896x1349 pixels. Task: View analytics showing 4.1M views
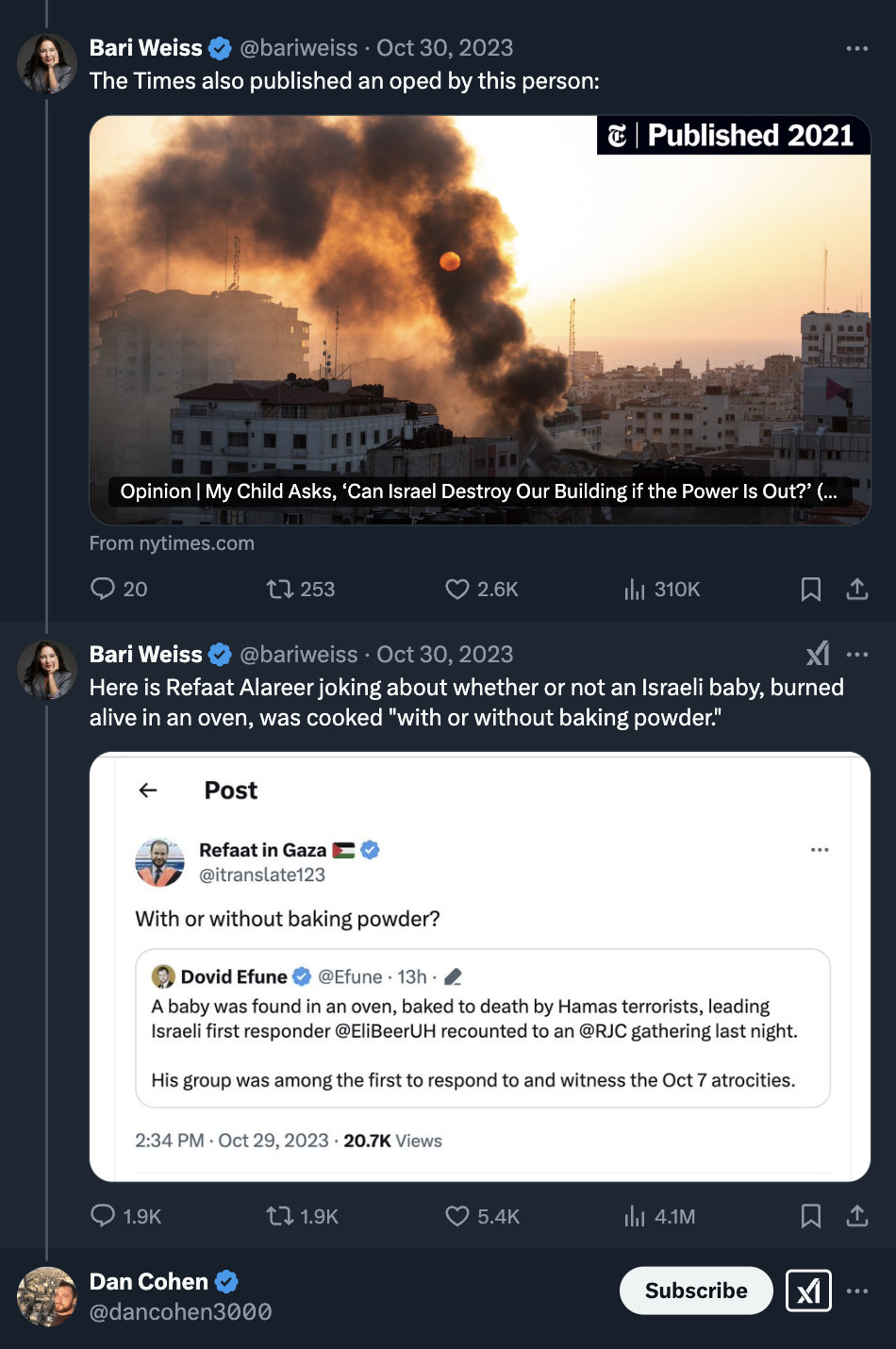click(635, 1216)
